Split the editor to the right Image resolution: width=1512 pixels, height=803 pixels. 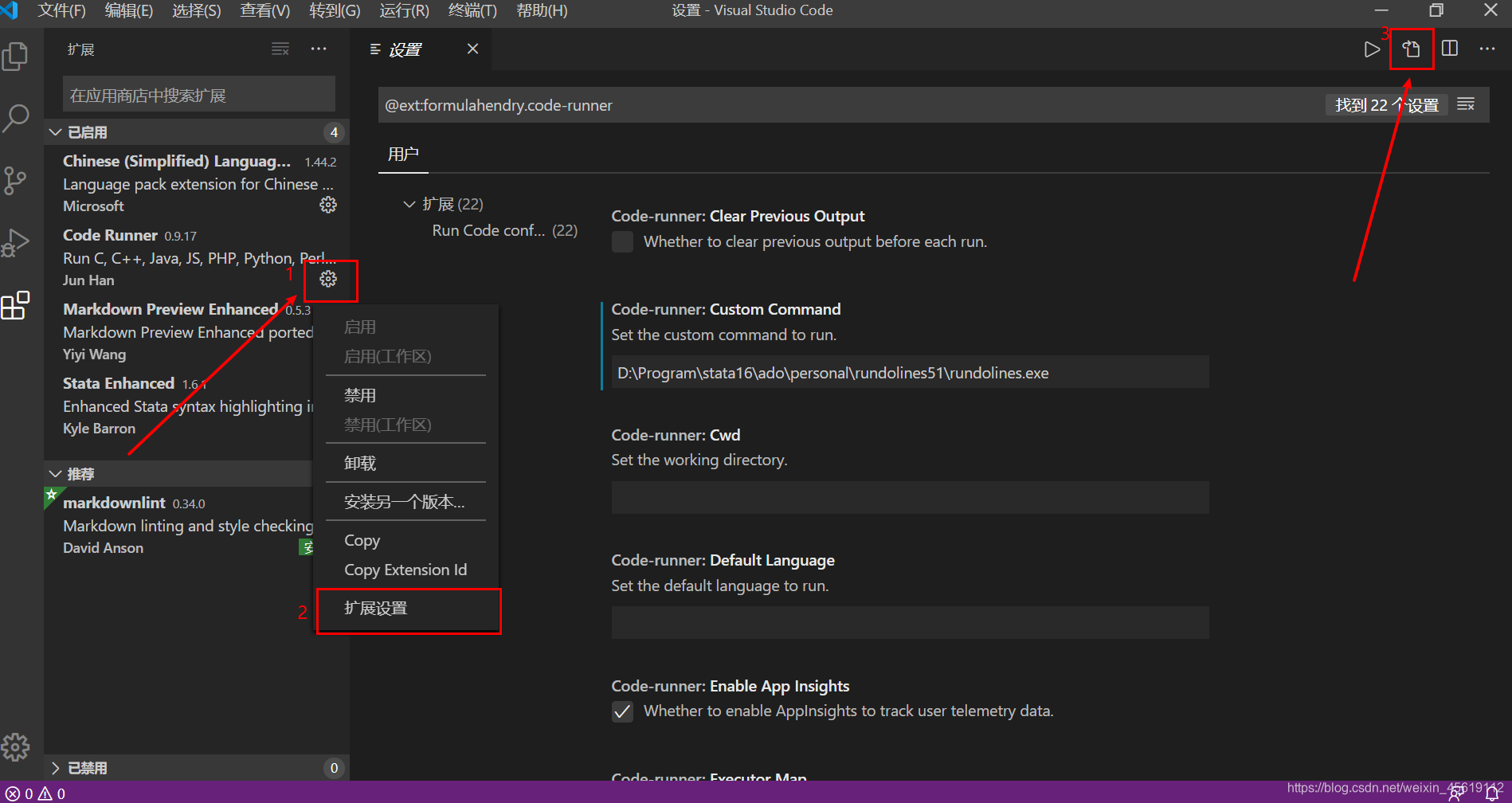[x=1450, y=49]
